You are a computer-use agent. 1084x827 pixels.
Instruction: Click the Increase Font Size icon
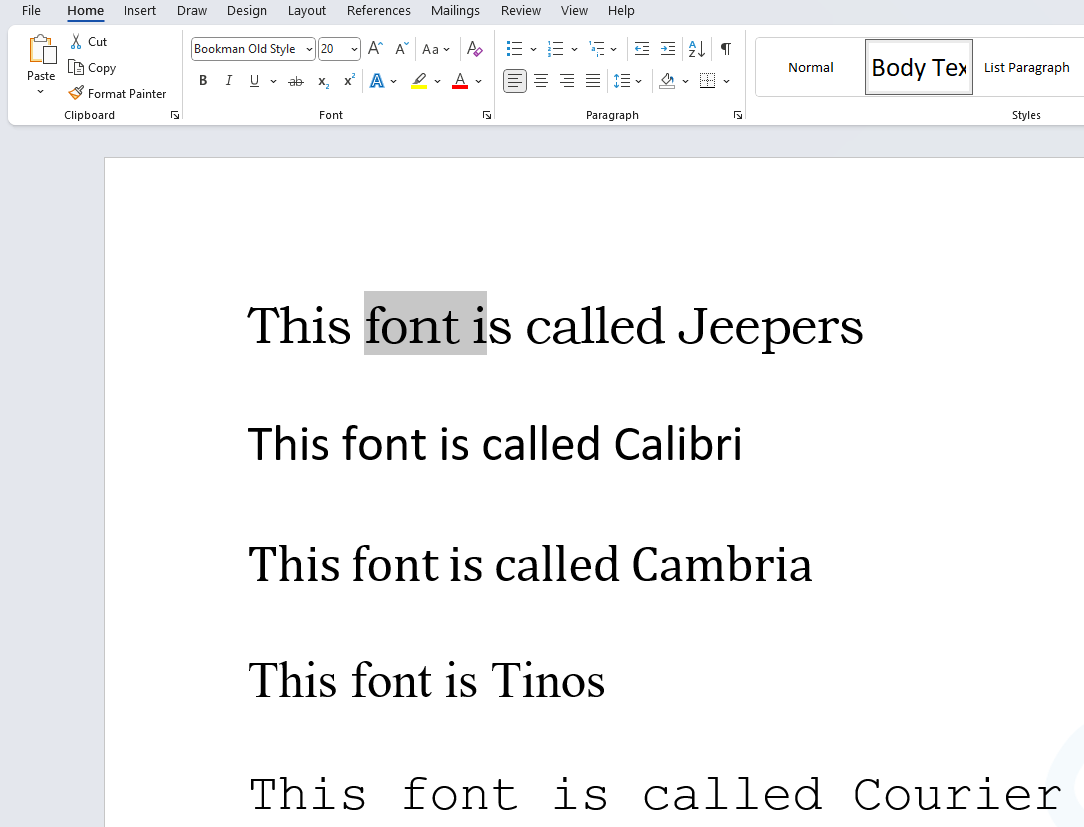click(x=375, y=49)
